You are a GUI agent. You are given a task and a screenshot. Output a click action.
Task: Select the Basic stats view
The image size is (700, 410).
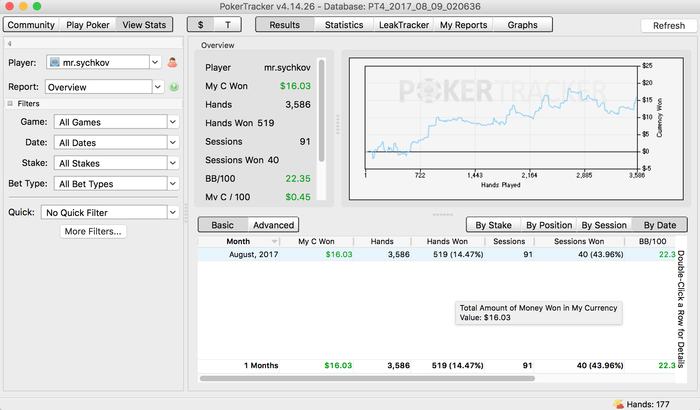point(222,225)
